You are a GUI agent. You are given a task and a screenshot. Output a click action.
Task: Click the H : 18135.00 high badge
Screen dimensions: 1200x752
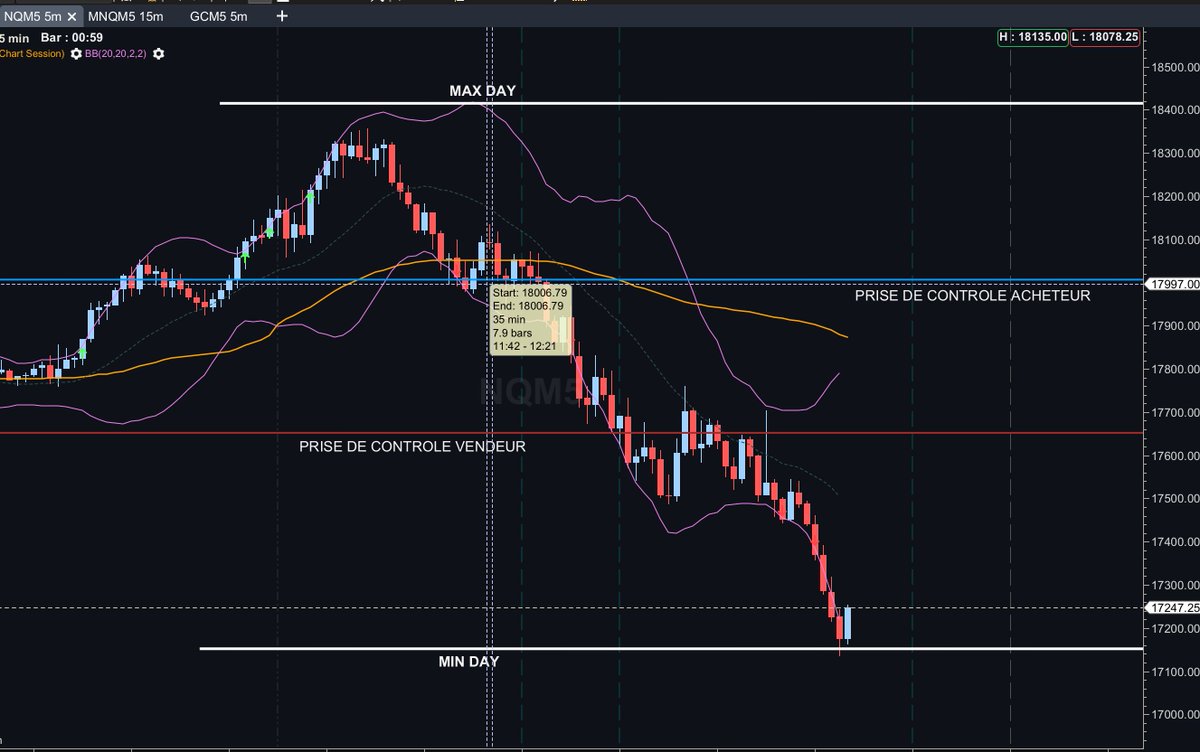[x=1032, y=37]
